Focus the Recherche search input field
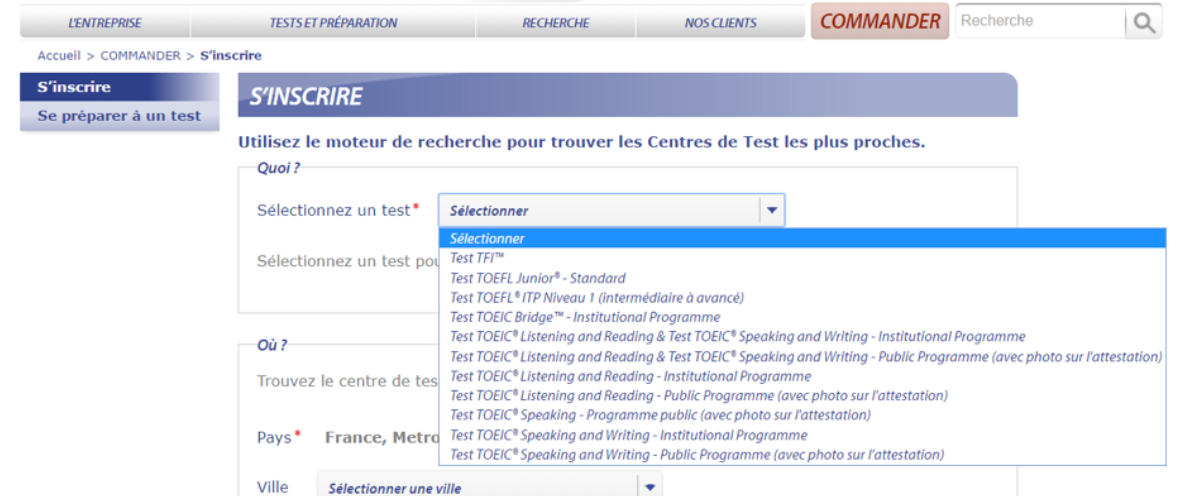This screenshot has width=1190, height=496. (x=1038, y=21)
